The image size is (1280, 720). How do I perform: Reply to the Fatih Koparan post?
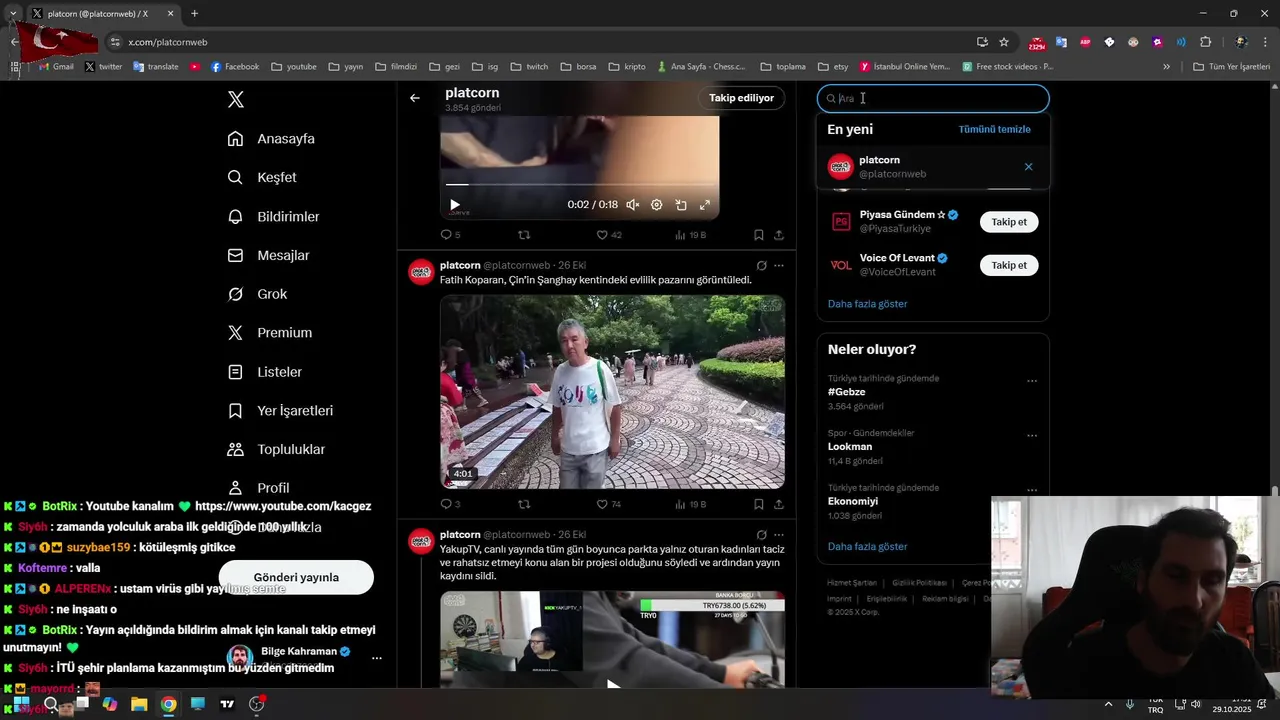click(450, 504)
